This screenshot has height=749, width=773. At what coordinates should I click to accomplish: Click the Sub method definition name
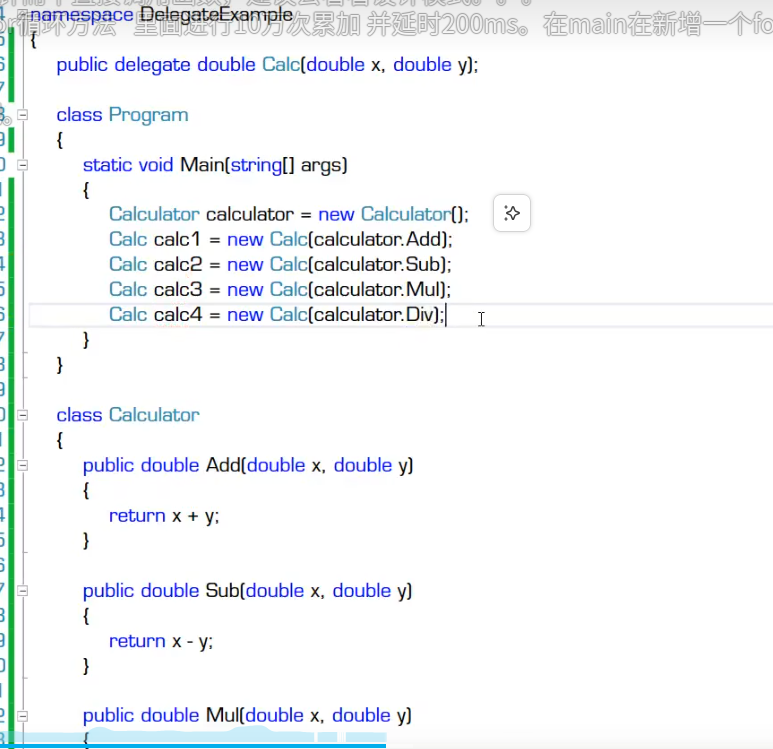(222, 591)
